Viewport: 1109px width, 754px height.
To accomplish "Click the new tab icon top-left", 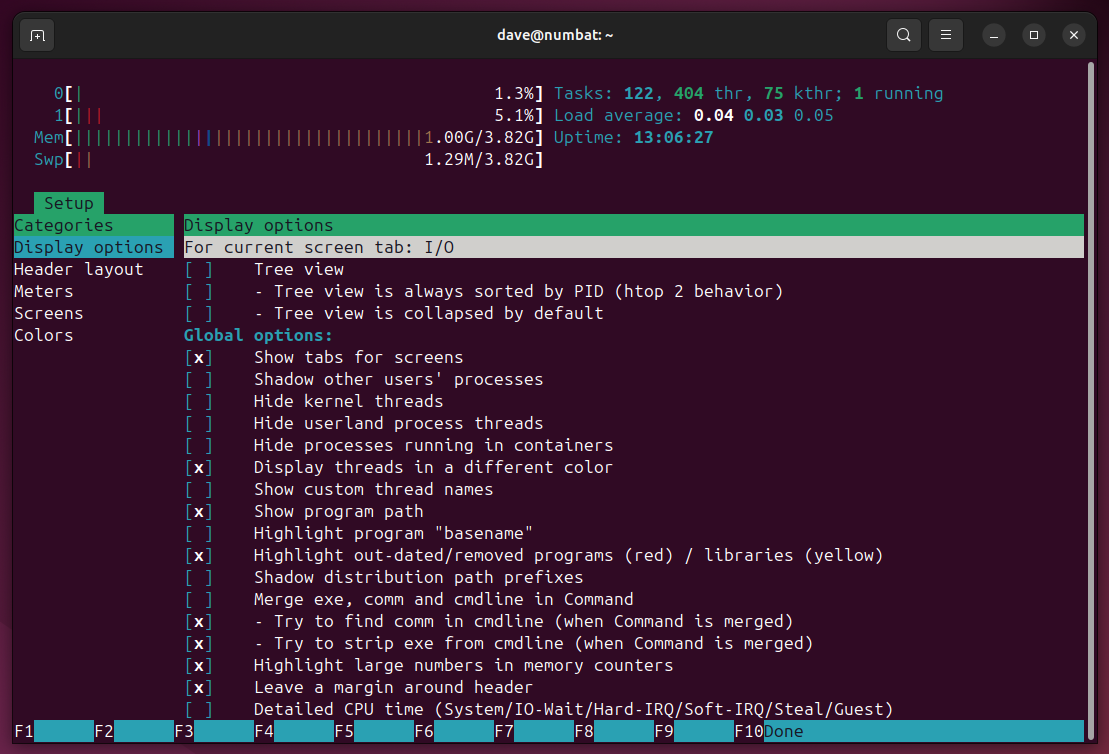I will [36, 34].
